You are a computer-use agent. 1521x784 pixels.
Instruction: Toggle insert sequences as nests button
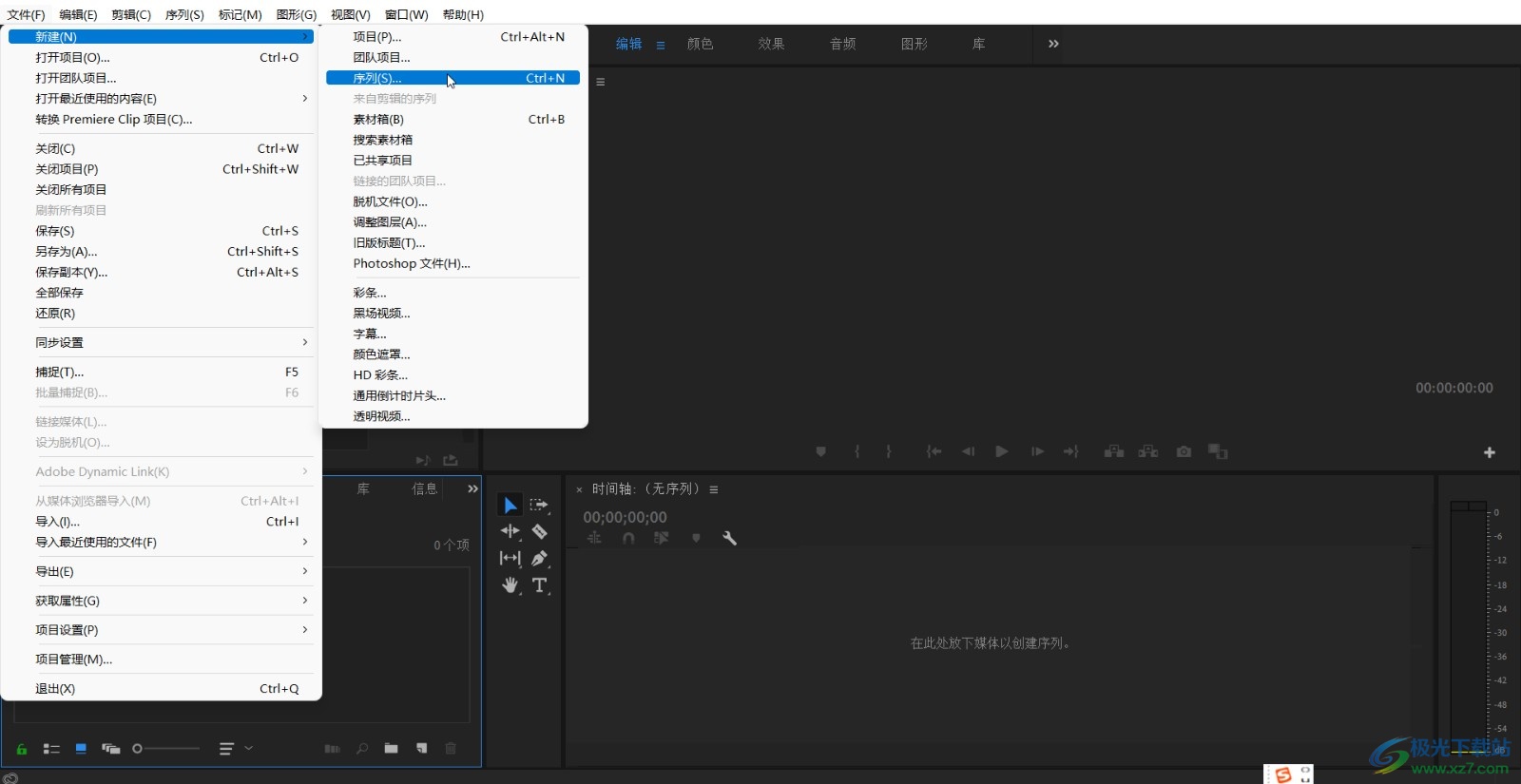click(x=594, y=538)
